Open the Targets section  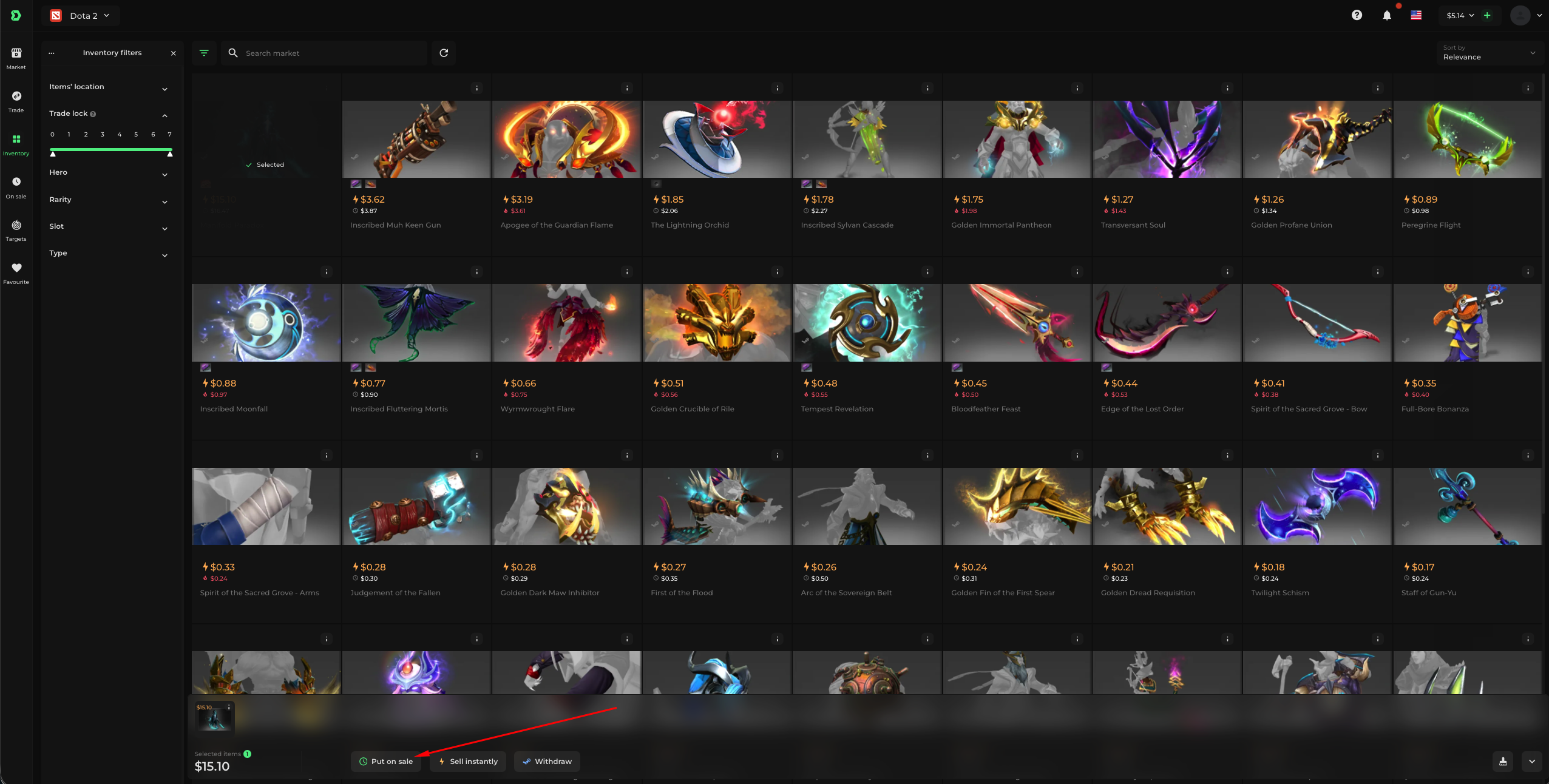(x=16, y=231)
